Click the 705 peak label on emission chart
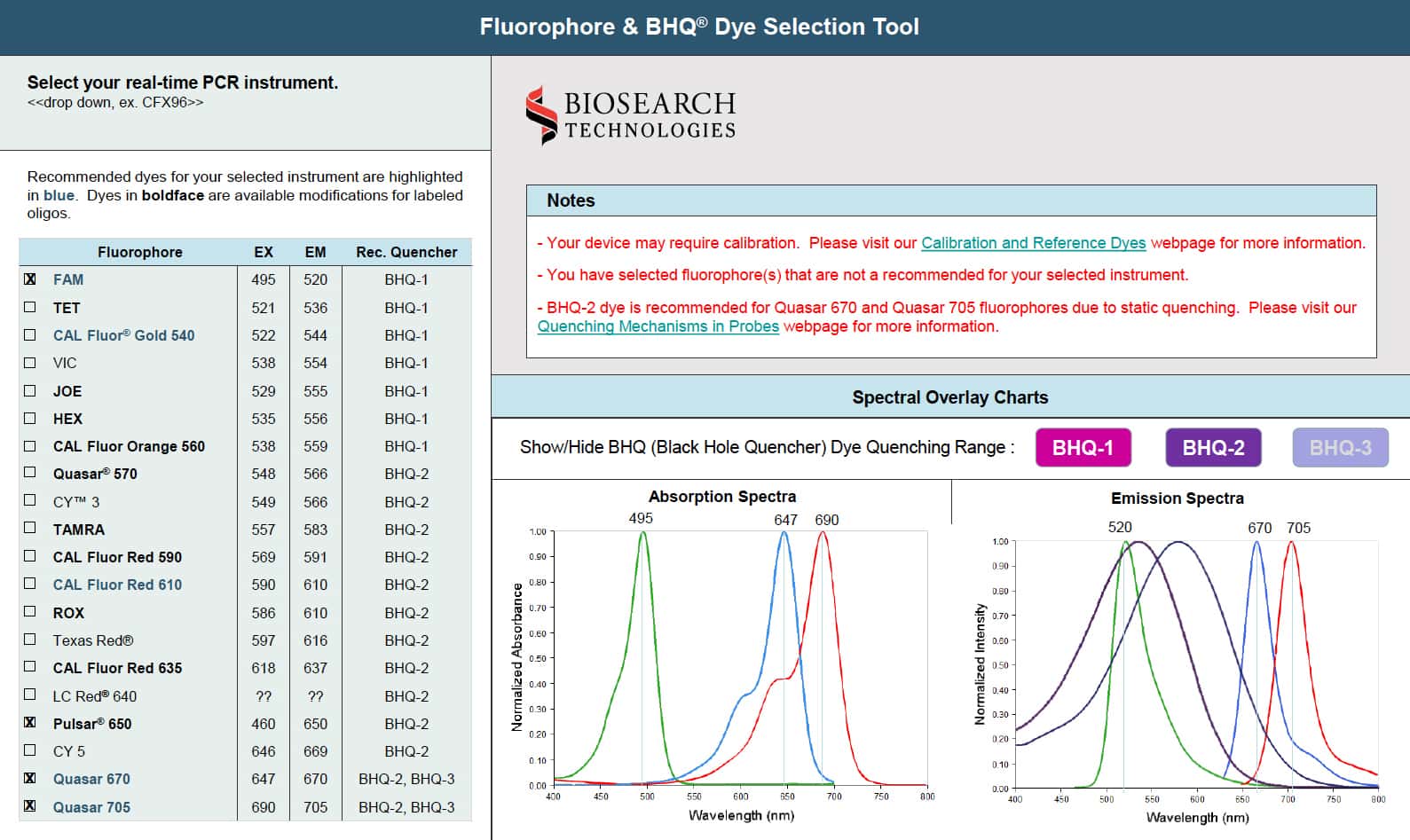 click(1298, 528)
